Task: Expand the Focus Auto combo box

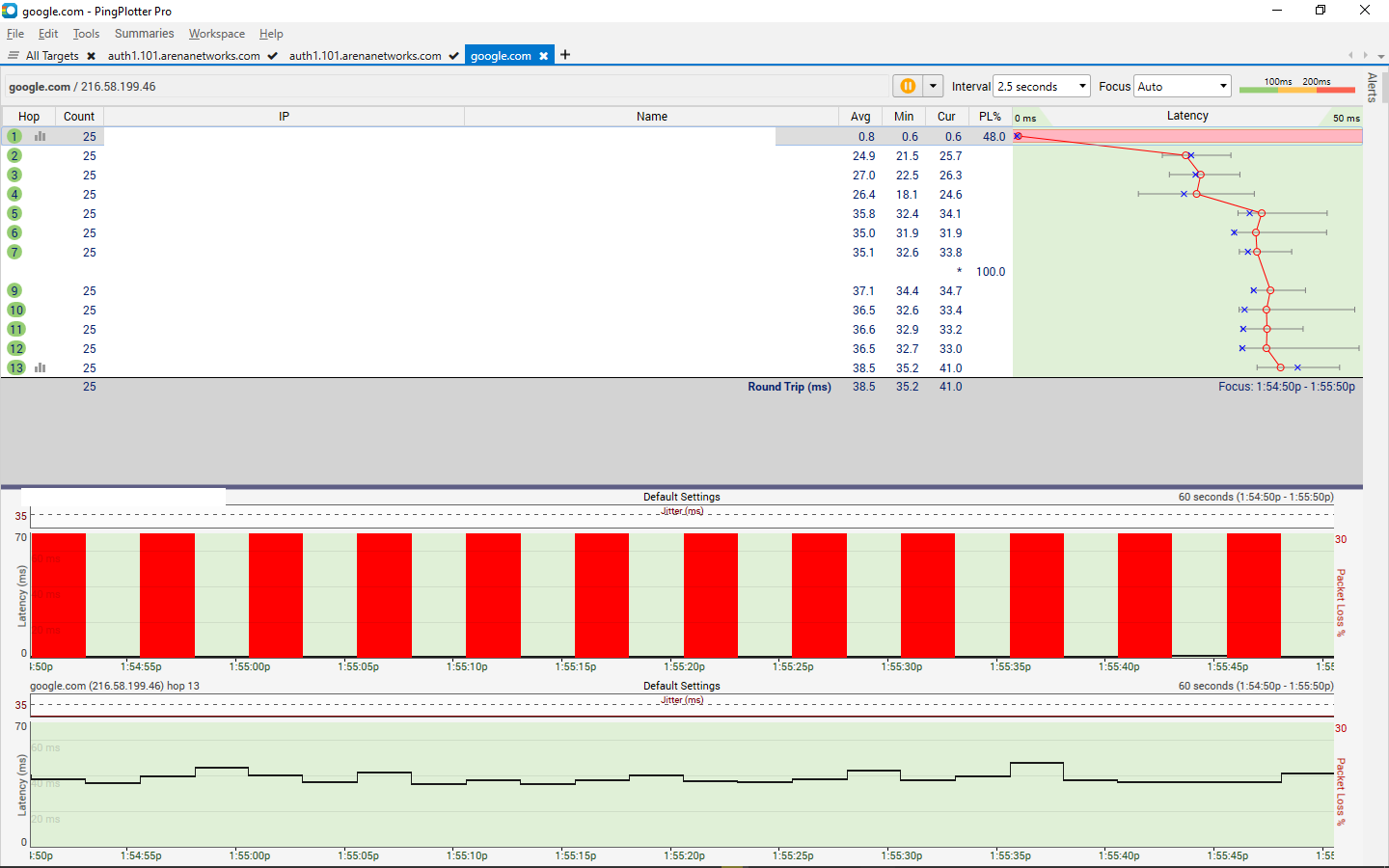Action: point(1183,86)
